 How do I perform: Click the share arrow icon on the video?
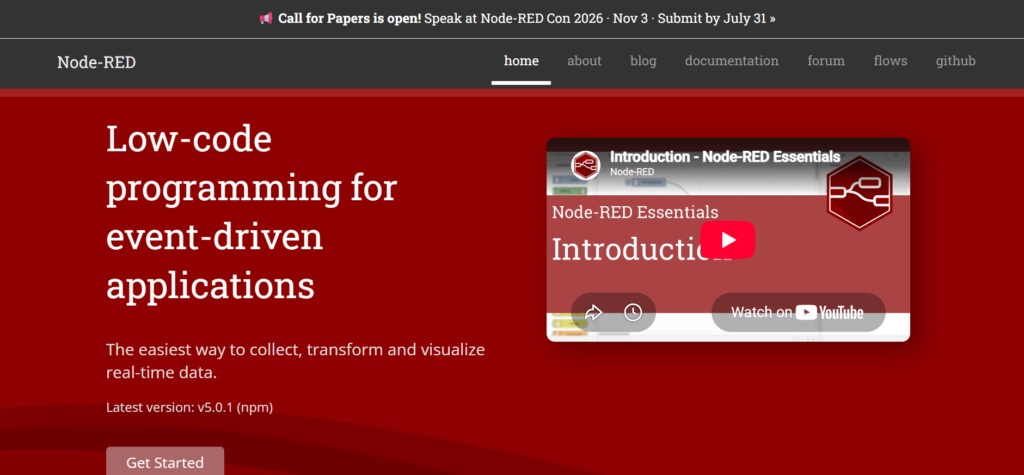click(593, 312)
